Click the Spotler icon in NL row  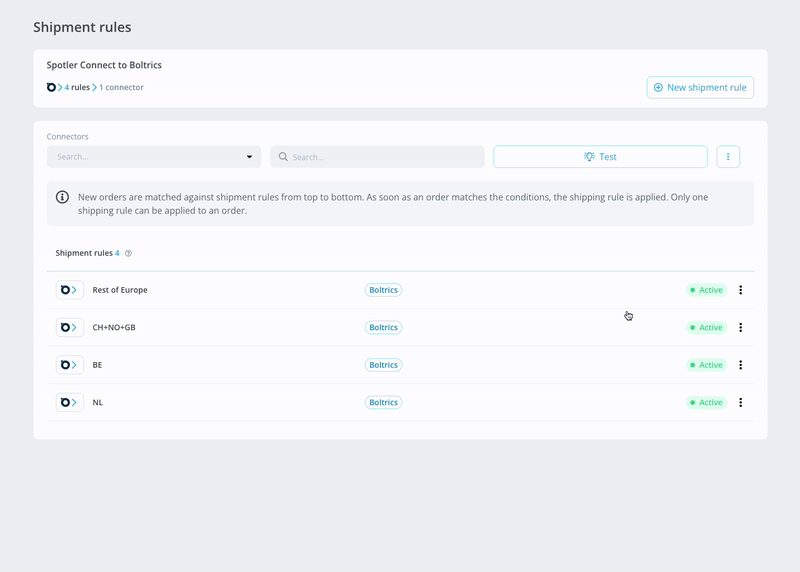69,402
